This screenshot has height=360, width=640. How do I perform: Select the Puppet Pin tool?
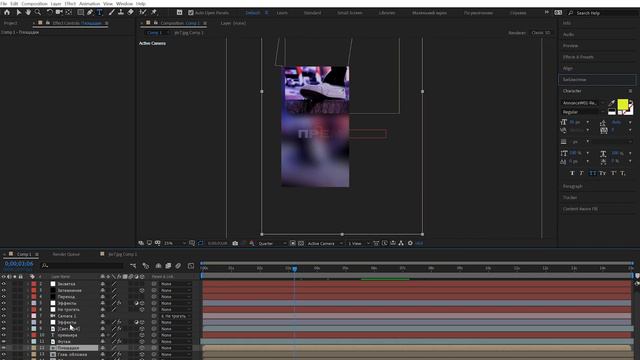(x=154, y=13)
